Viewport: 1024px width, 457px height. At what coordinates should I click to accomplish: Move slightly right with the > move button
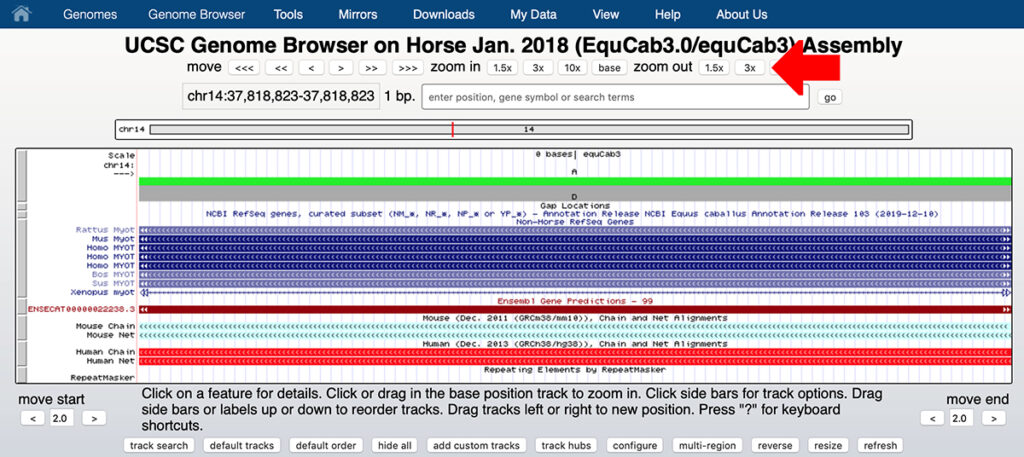click(x=341, y=68)
